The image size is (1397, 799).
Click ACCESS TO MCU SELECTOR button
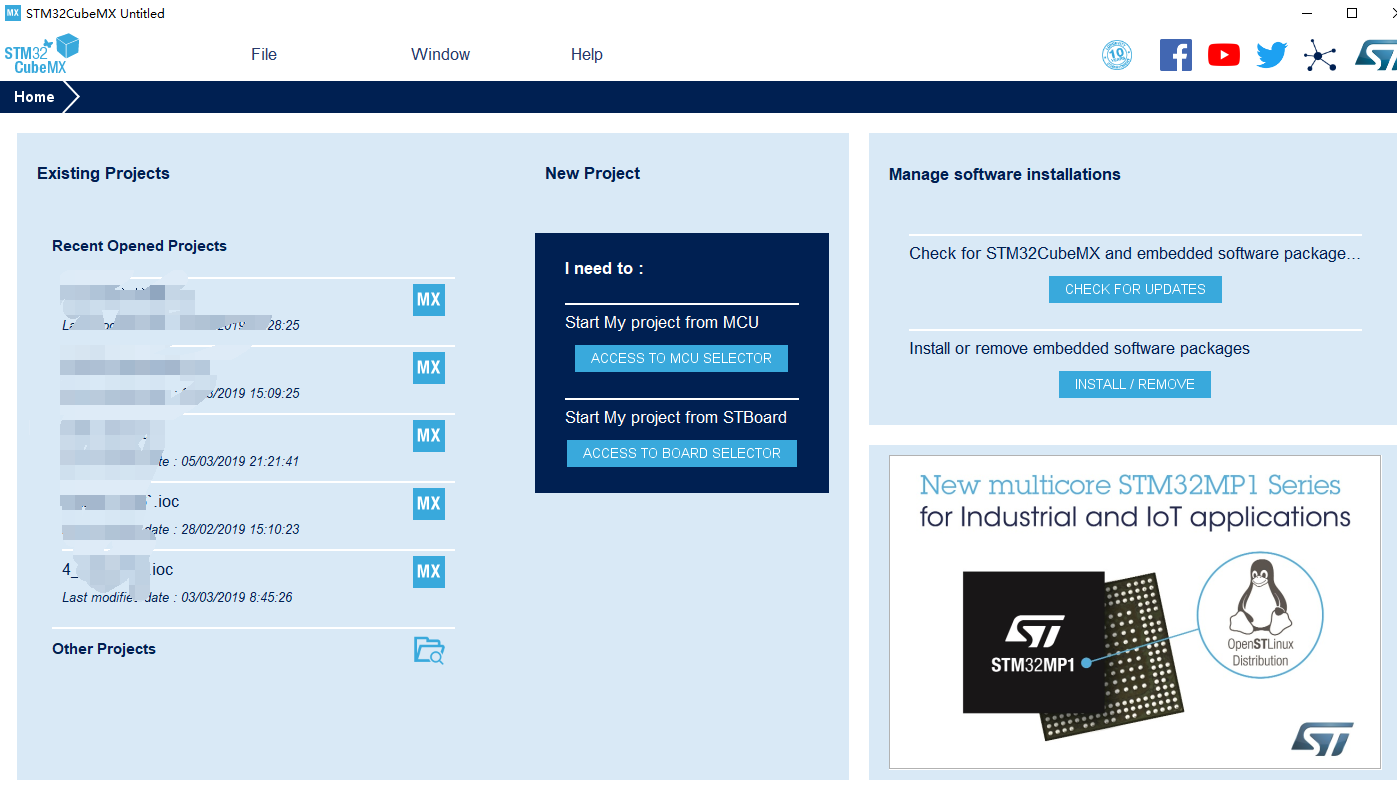coord(681,358)
